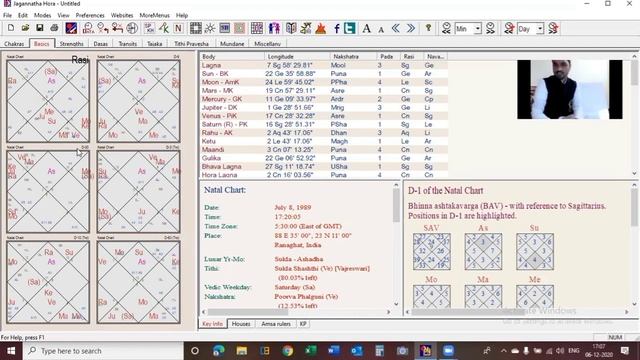Click the red and blue pen icon
This screenshot has width=640, height=360.
click(x=71, y=28)
